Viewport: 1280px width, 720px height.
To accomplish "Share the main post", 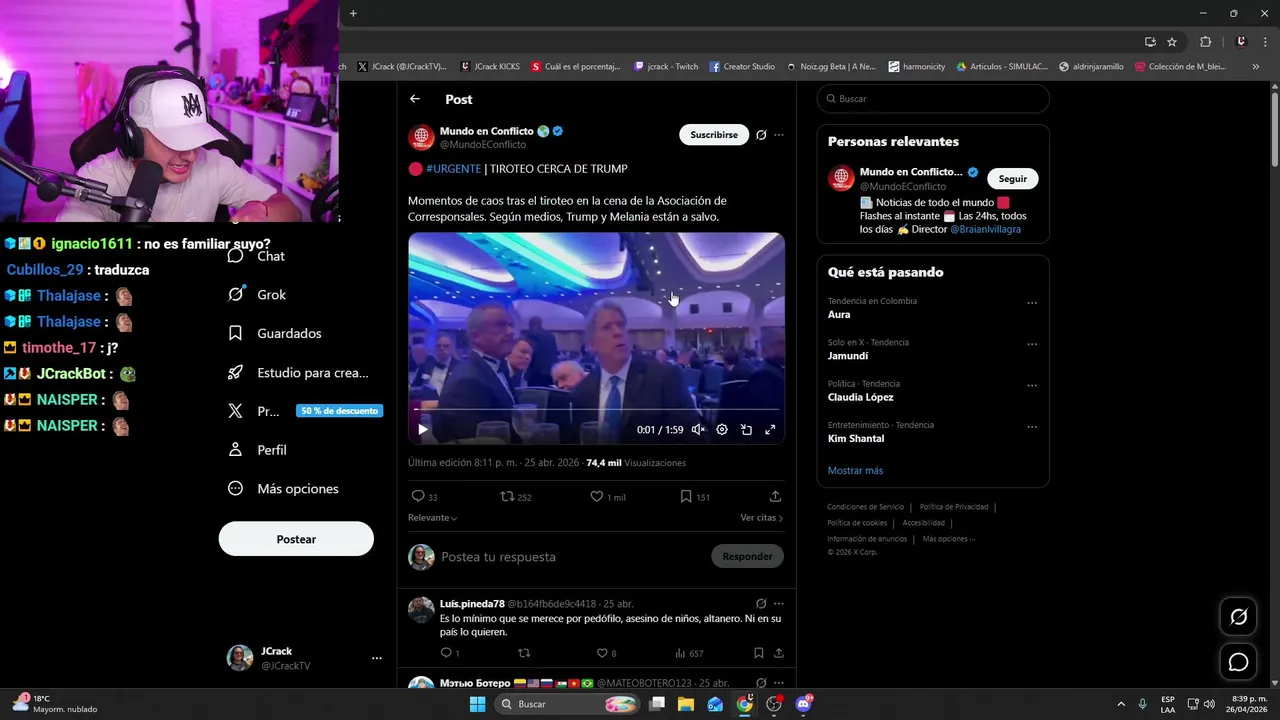I will pos(775,496).
